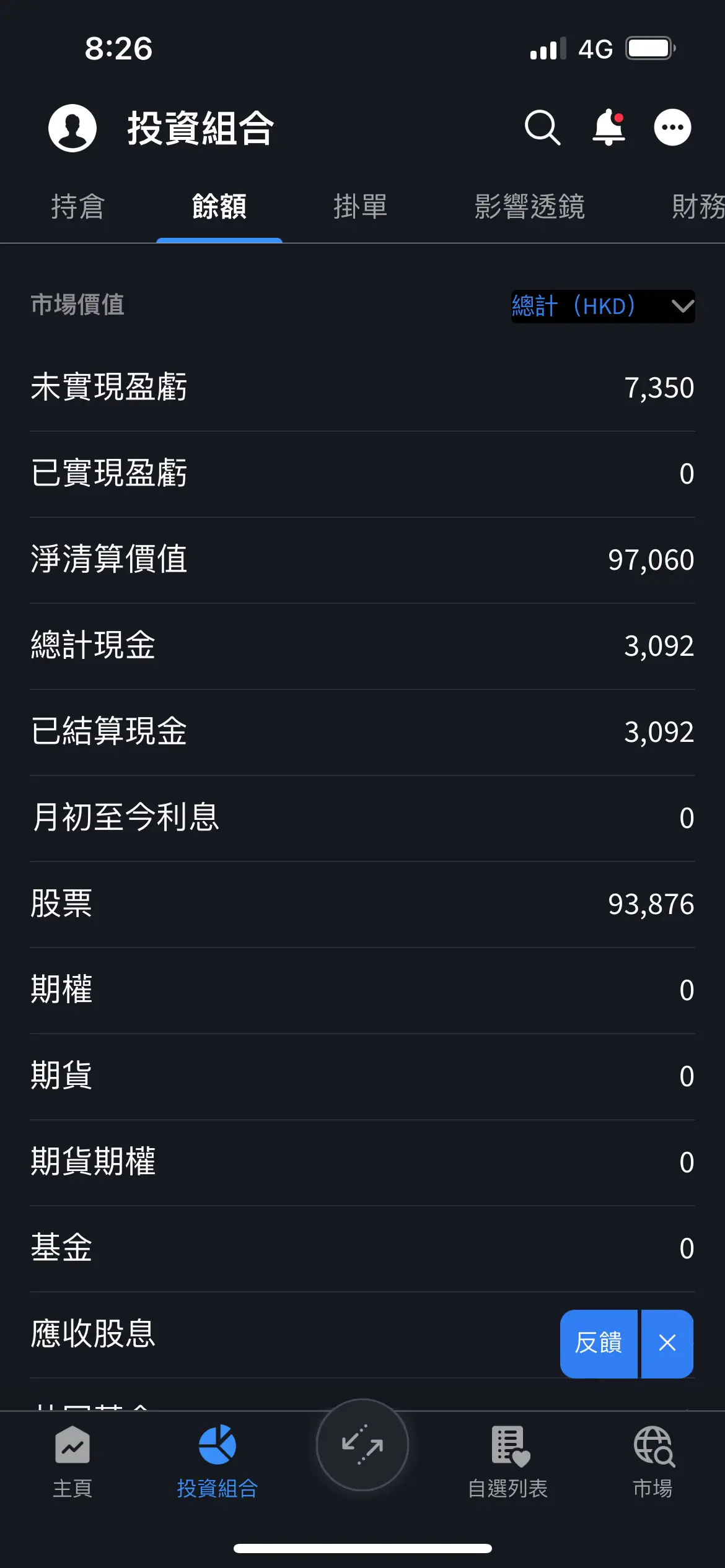Tap the search magnifier icon

pos(542,128)
